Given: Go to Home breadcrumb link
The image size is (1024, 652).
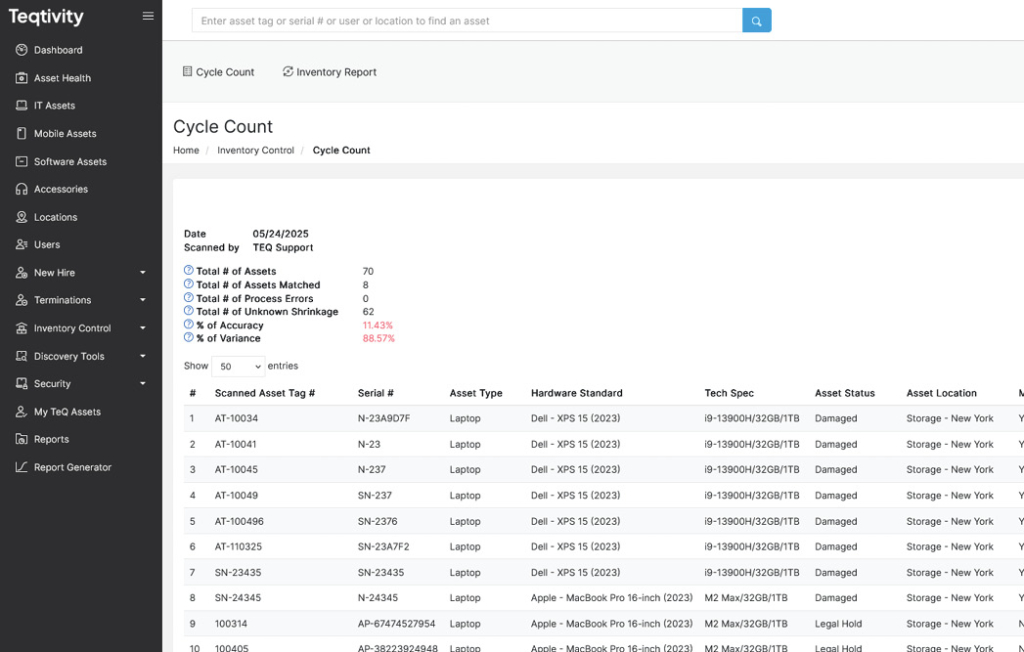Looking at the screenshot, I should click(x=186, y=150).
